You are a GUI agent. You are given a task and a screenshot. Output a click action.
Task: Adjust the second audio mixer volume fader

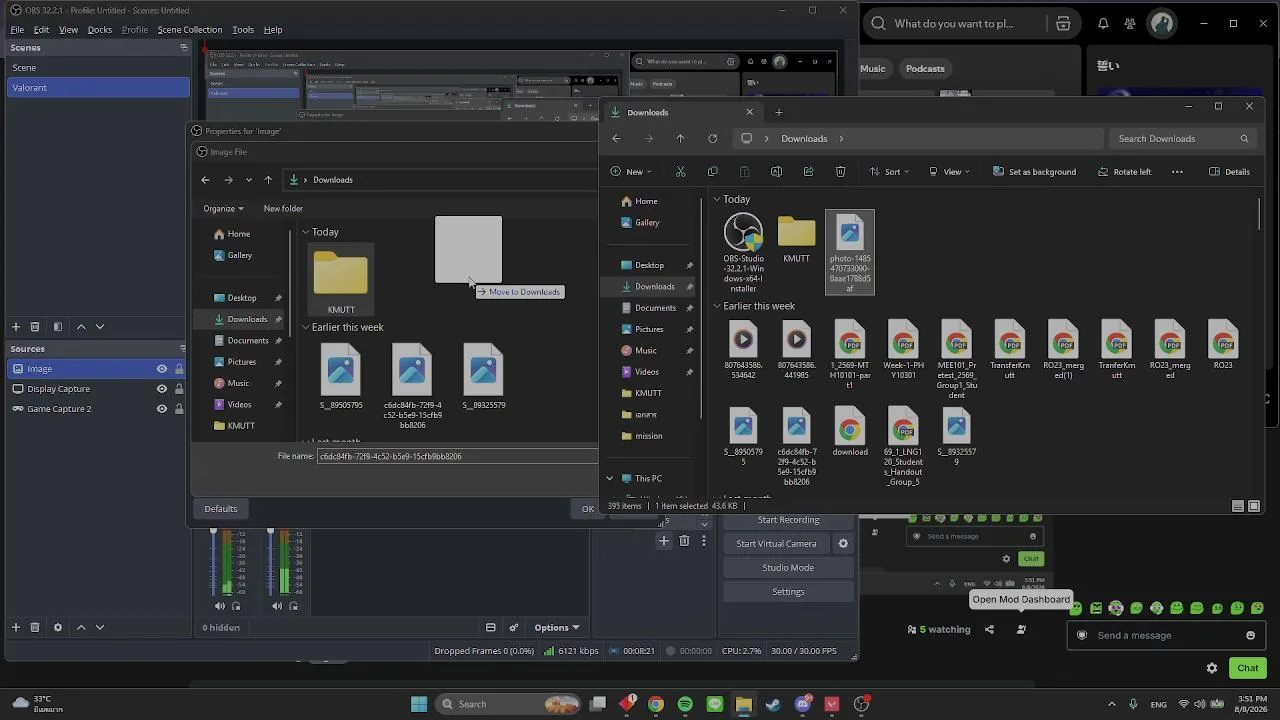click(x=270, y=560)
